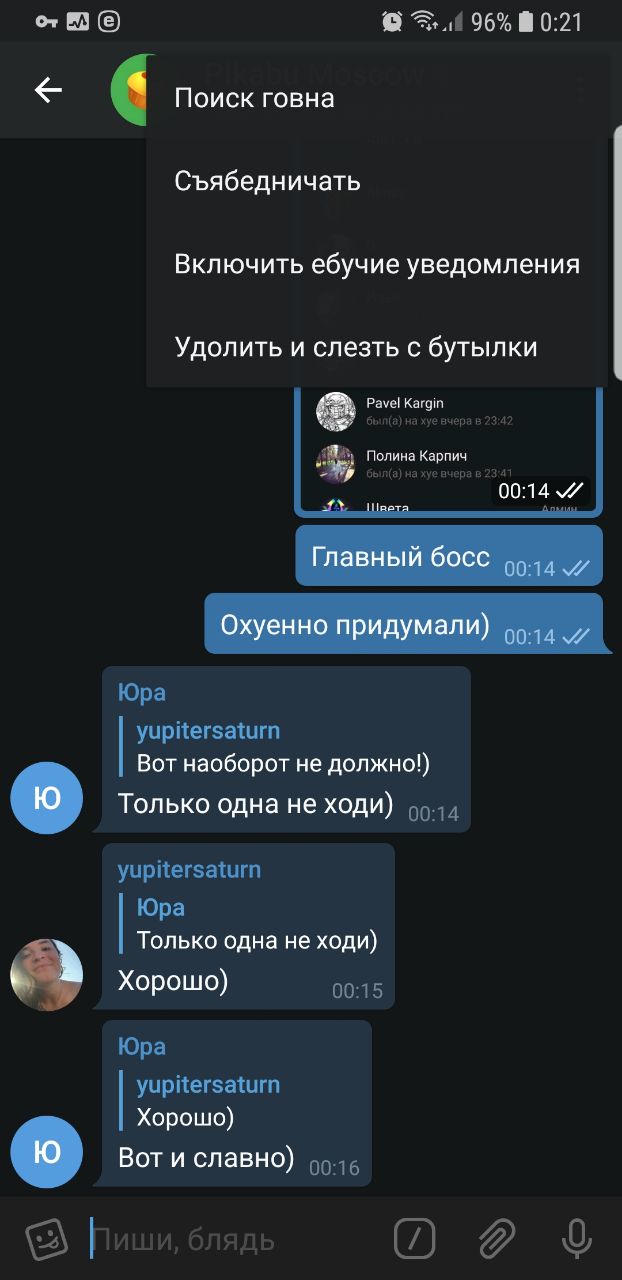622x1280 pixels.
Task: Tap yupitersaturn sender name in message
Action: [189, 870]
